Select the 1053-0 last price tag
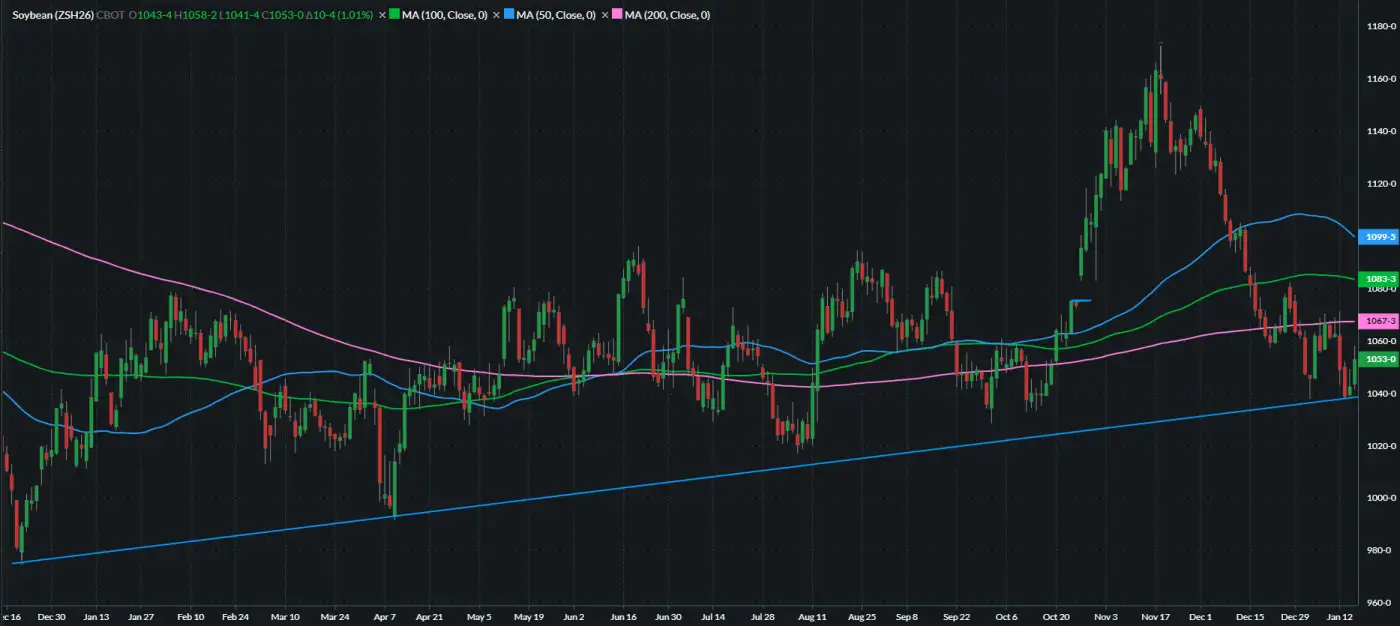Screen dimensions: 1400x626 point(1379,358)
